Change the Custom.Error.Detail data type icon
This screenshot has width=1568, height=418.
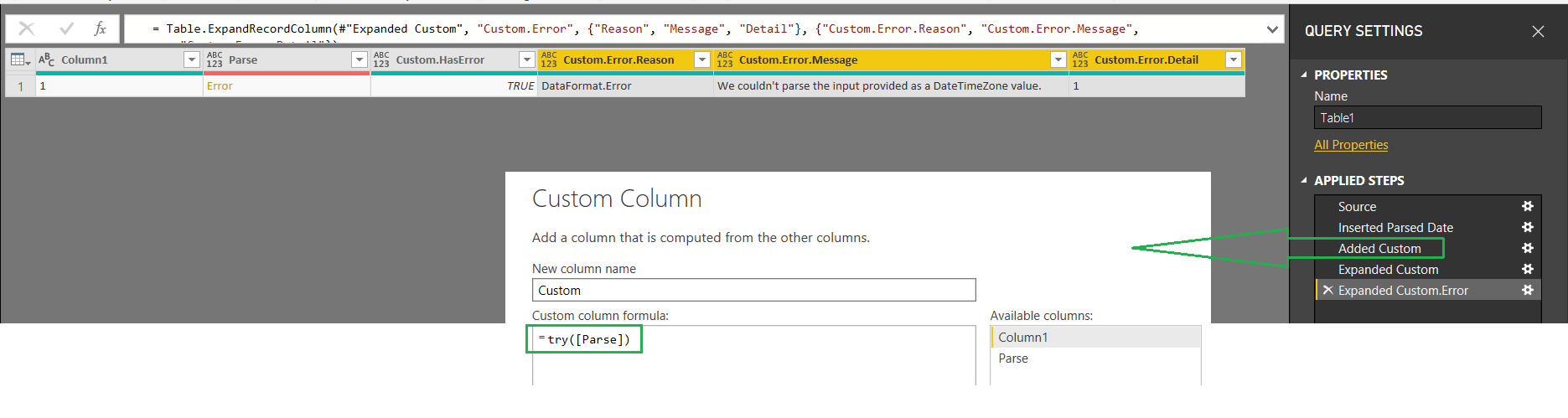[x=1080, y=59]
